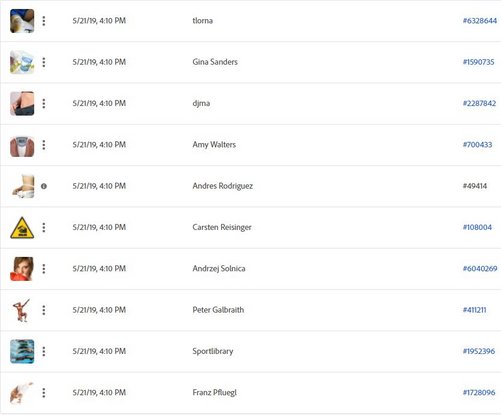Open asset link #1728096
The height and width of the screenshot is (415, 501).
point(479,393)
